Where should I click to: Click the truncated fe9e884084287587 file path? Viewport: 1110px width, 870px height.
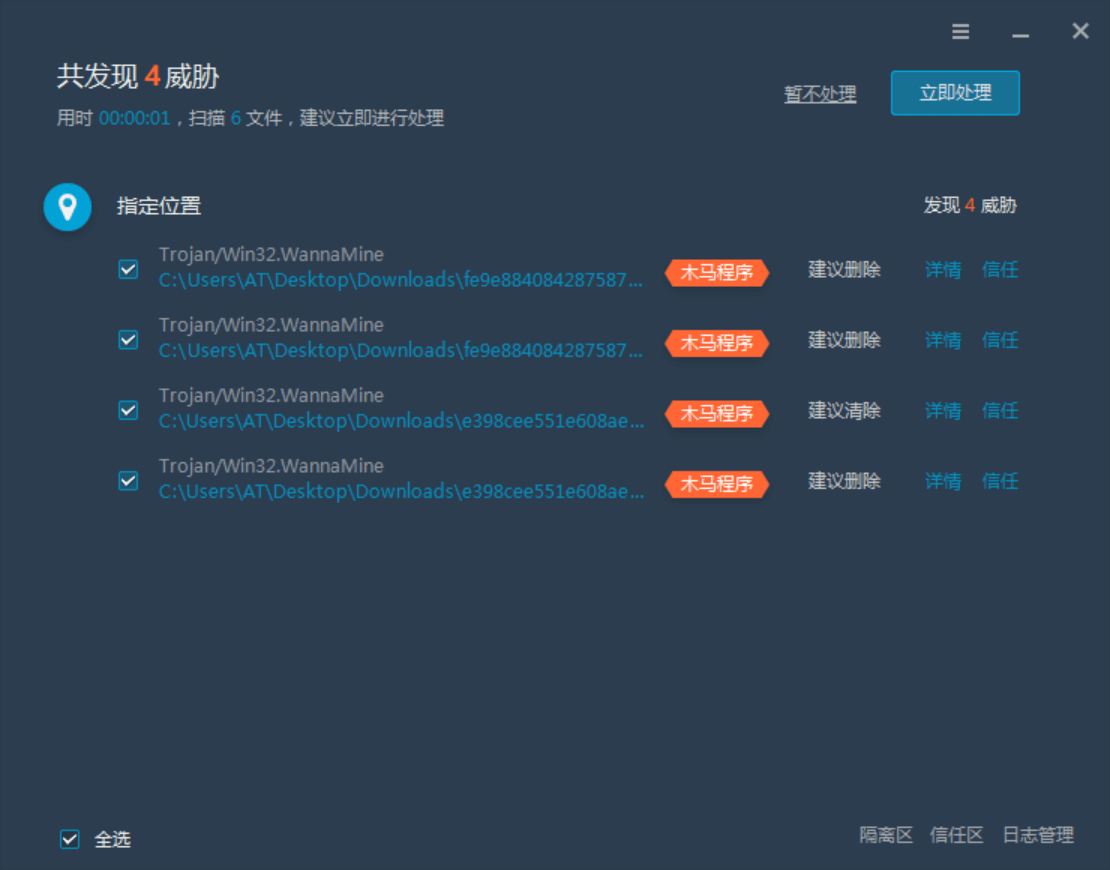pos(400,281)
